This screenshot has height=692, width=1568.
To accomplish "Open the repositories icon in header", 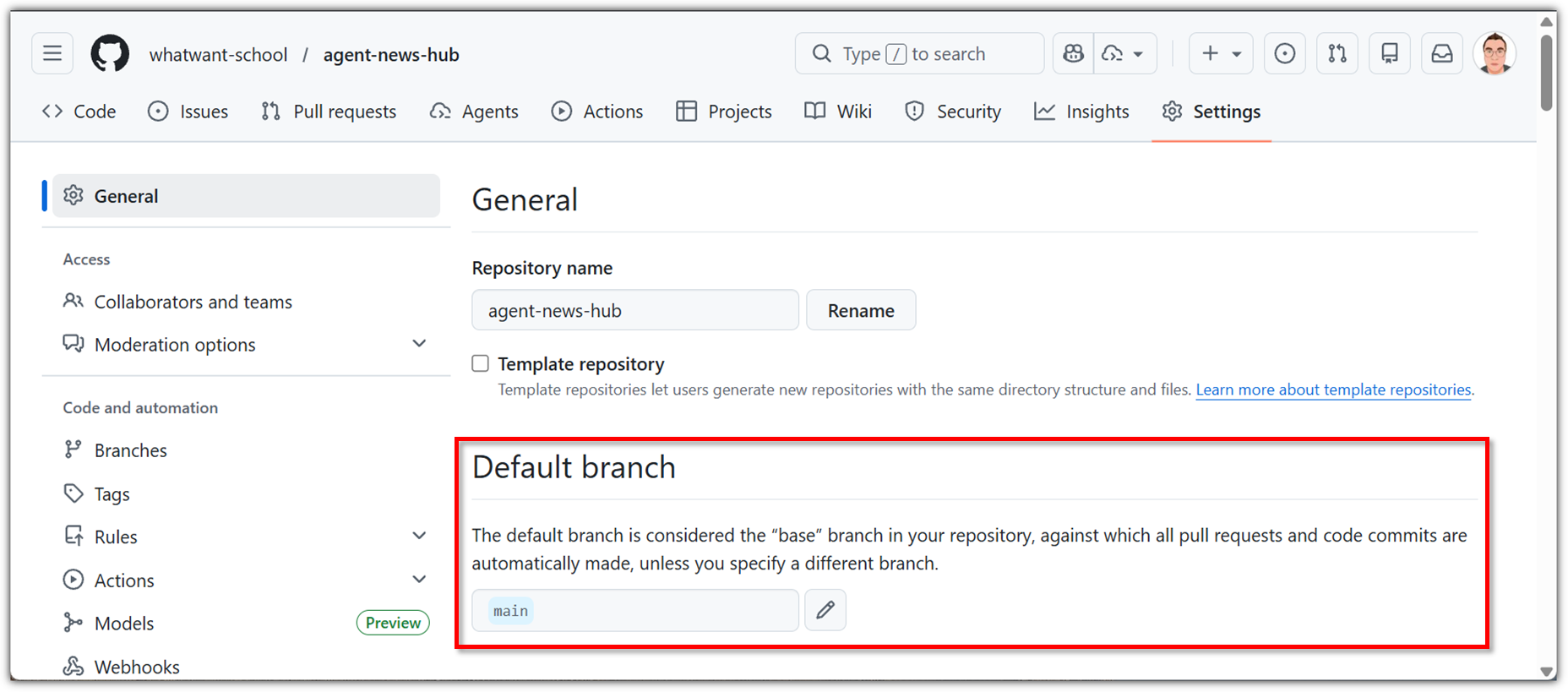I will pyautogui.click(x=1389, y=54).
